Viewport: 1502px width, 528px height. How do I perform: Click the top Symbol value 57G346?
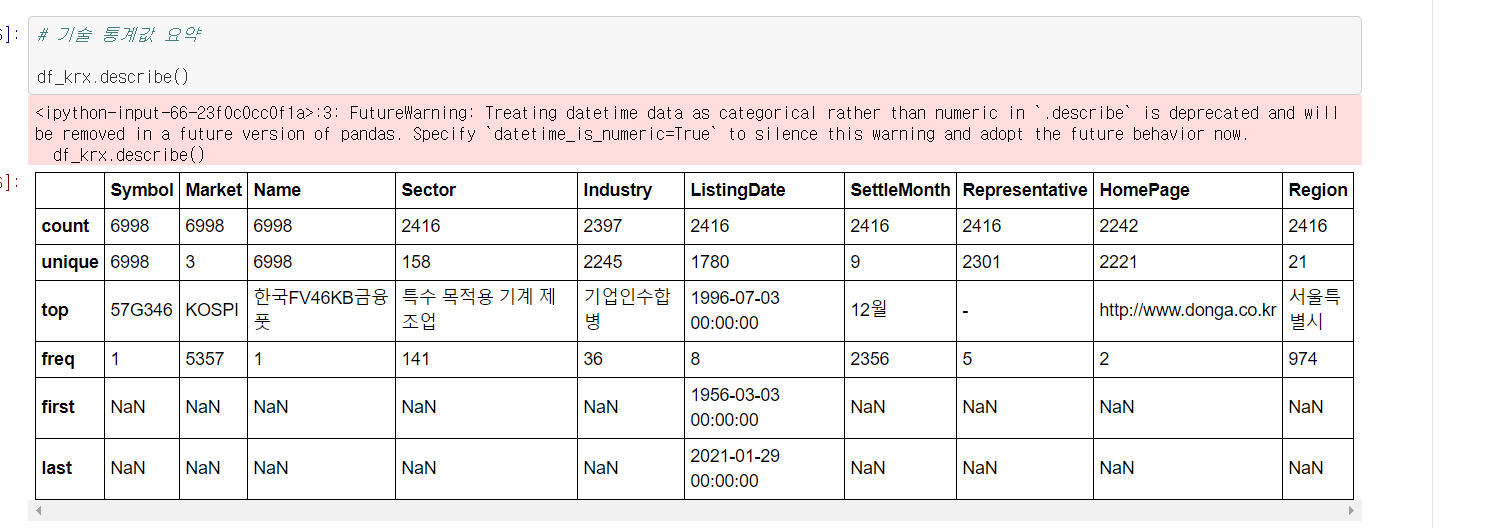pyautogui.click(x=142, y=310)
